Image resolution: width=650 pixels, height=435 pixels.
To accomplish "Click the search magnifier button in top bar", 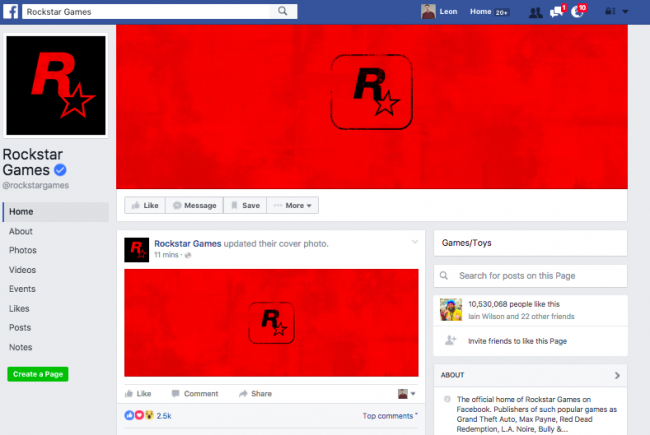I will point(283,11).
